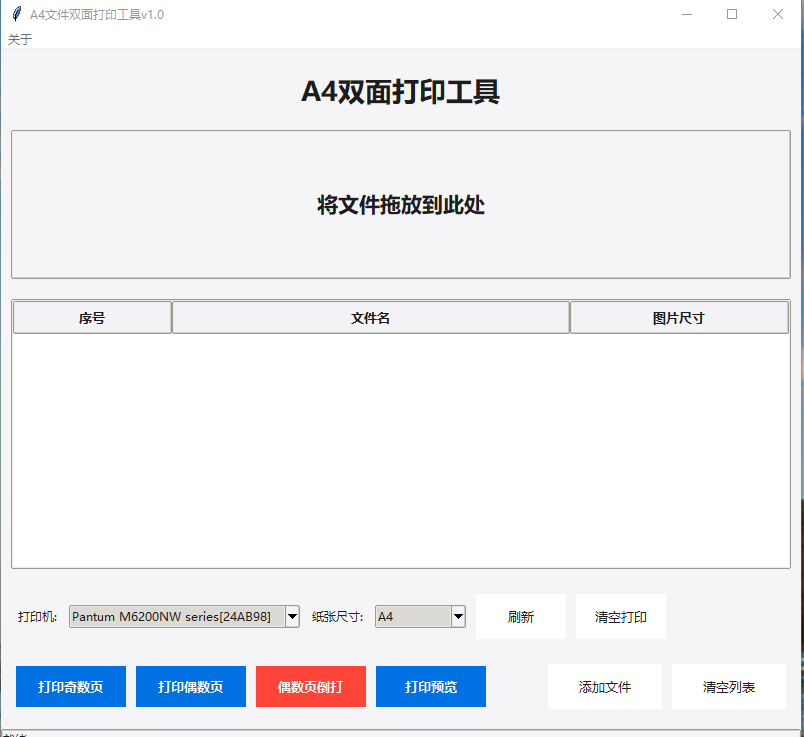Click the 文件名 column header
804x737 pixels.
pyautogui.click(x=370, y=316)
